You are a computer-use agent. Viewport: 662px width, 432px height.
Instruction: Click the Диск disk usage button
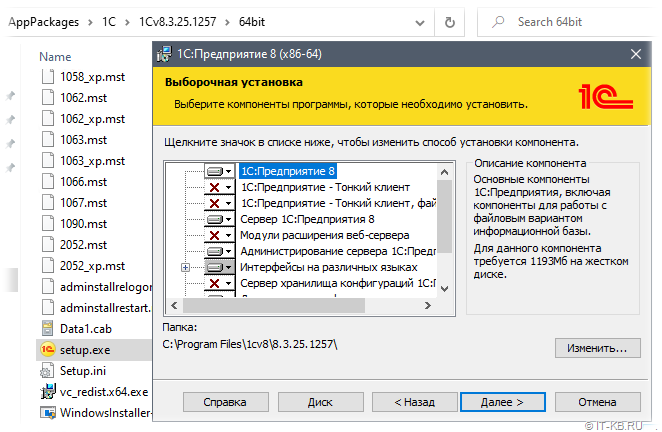(320, 402)
